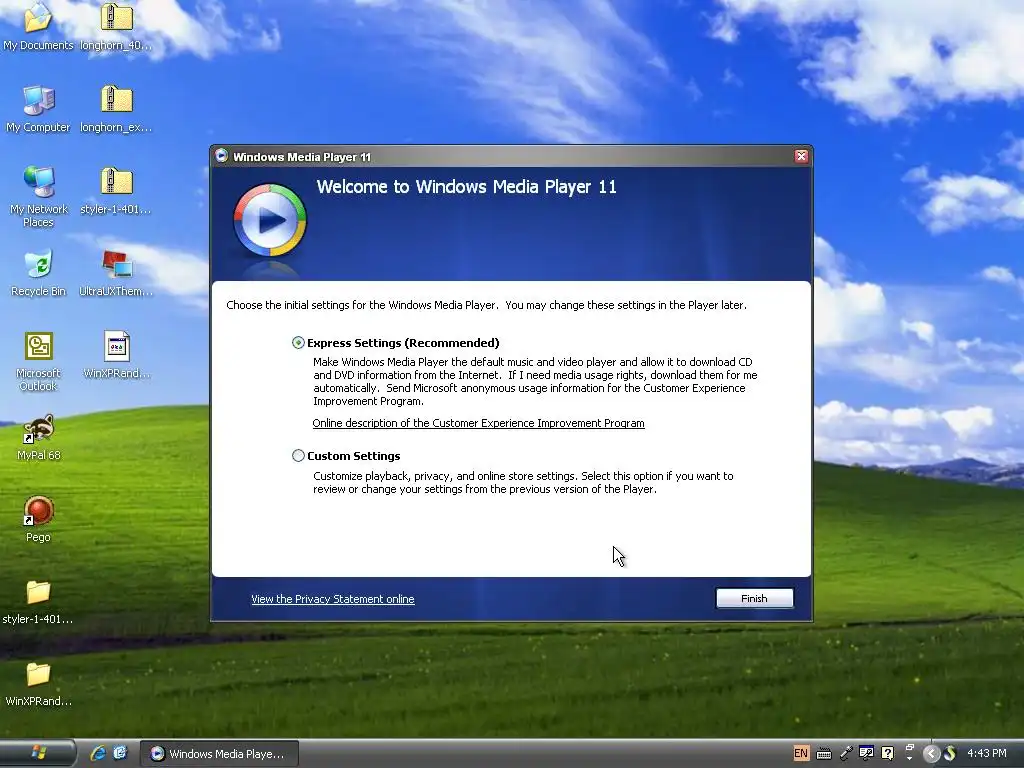Click the keyboard icon in language bar
This screenshot has height=768, width=1024.
[824, 754]
